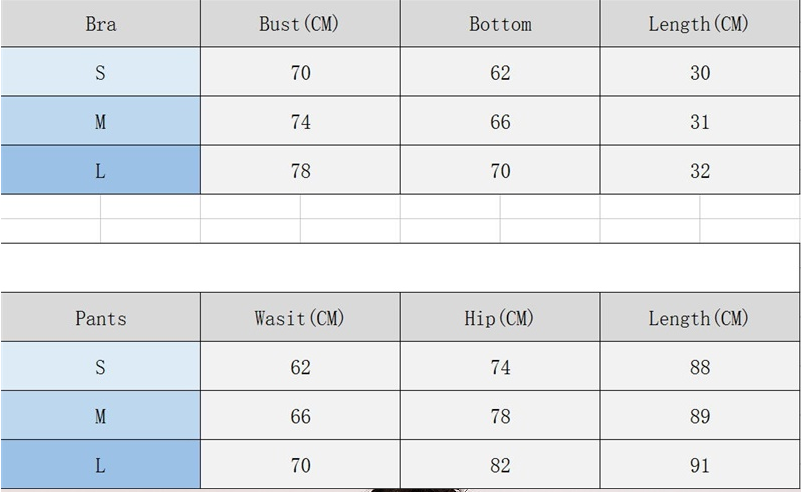This screenshot has height=492, width=804.
Task: Click the M size cell under Bra
Action: click(100, 121)
